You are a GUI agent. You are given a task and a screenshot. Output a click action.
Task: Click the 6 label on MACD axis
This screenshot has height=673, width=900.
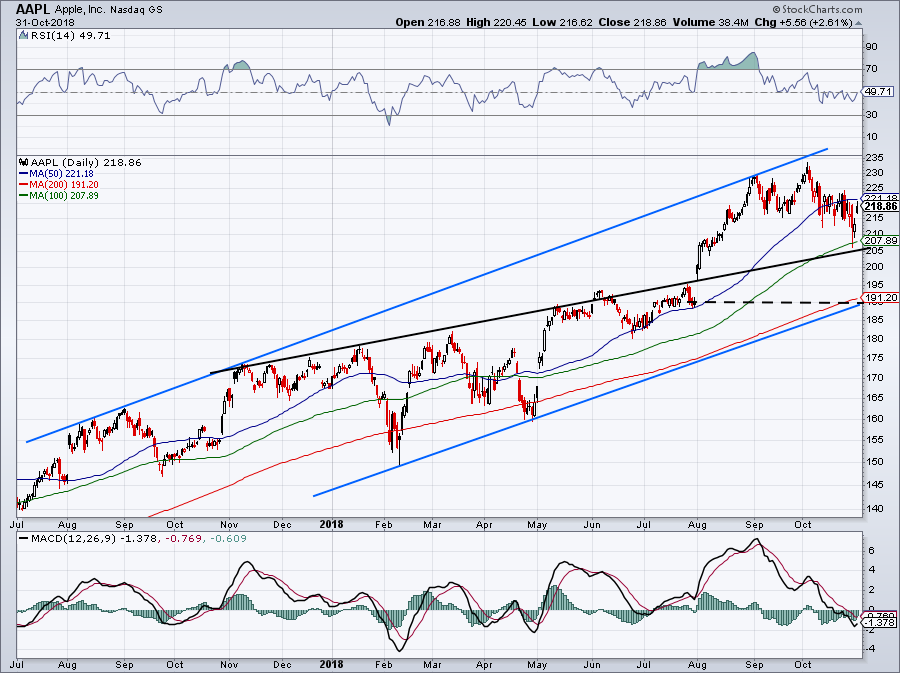[871, 551]
